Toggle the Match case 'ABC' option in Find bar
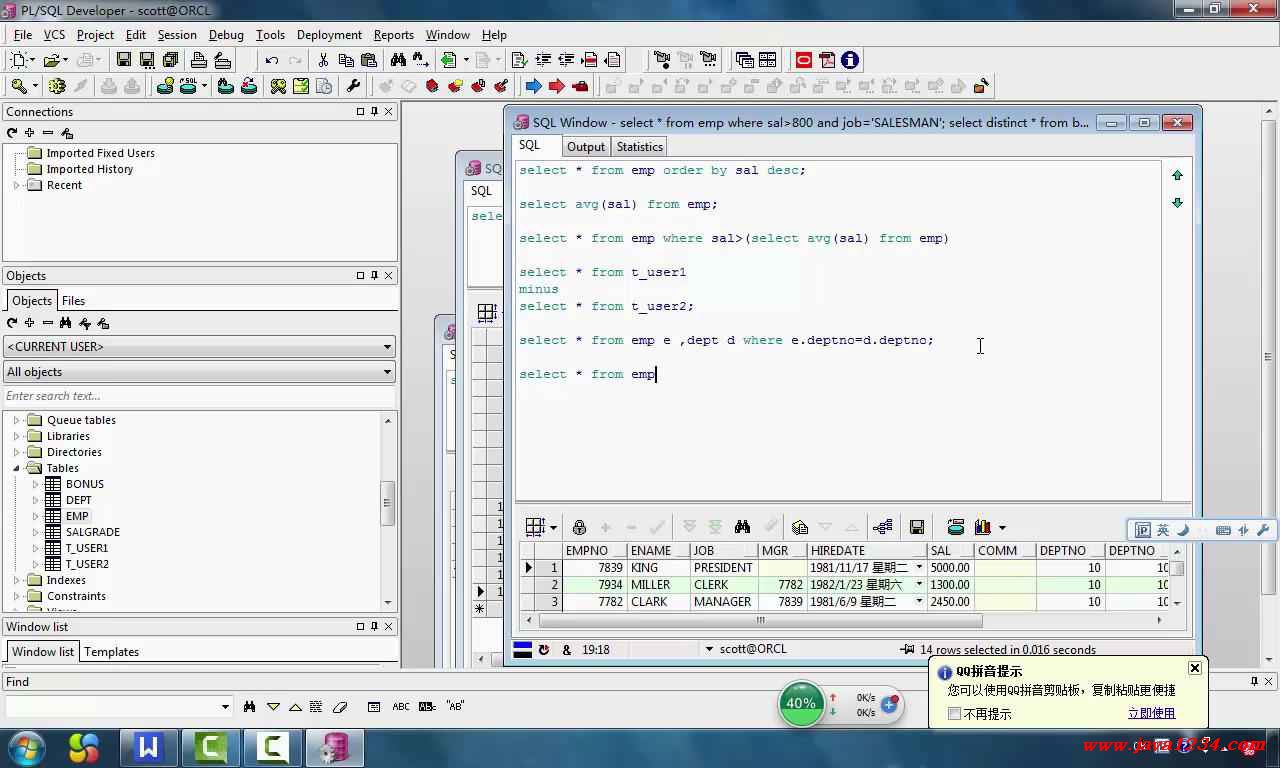 [401, 706]
